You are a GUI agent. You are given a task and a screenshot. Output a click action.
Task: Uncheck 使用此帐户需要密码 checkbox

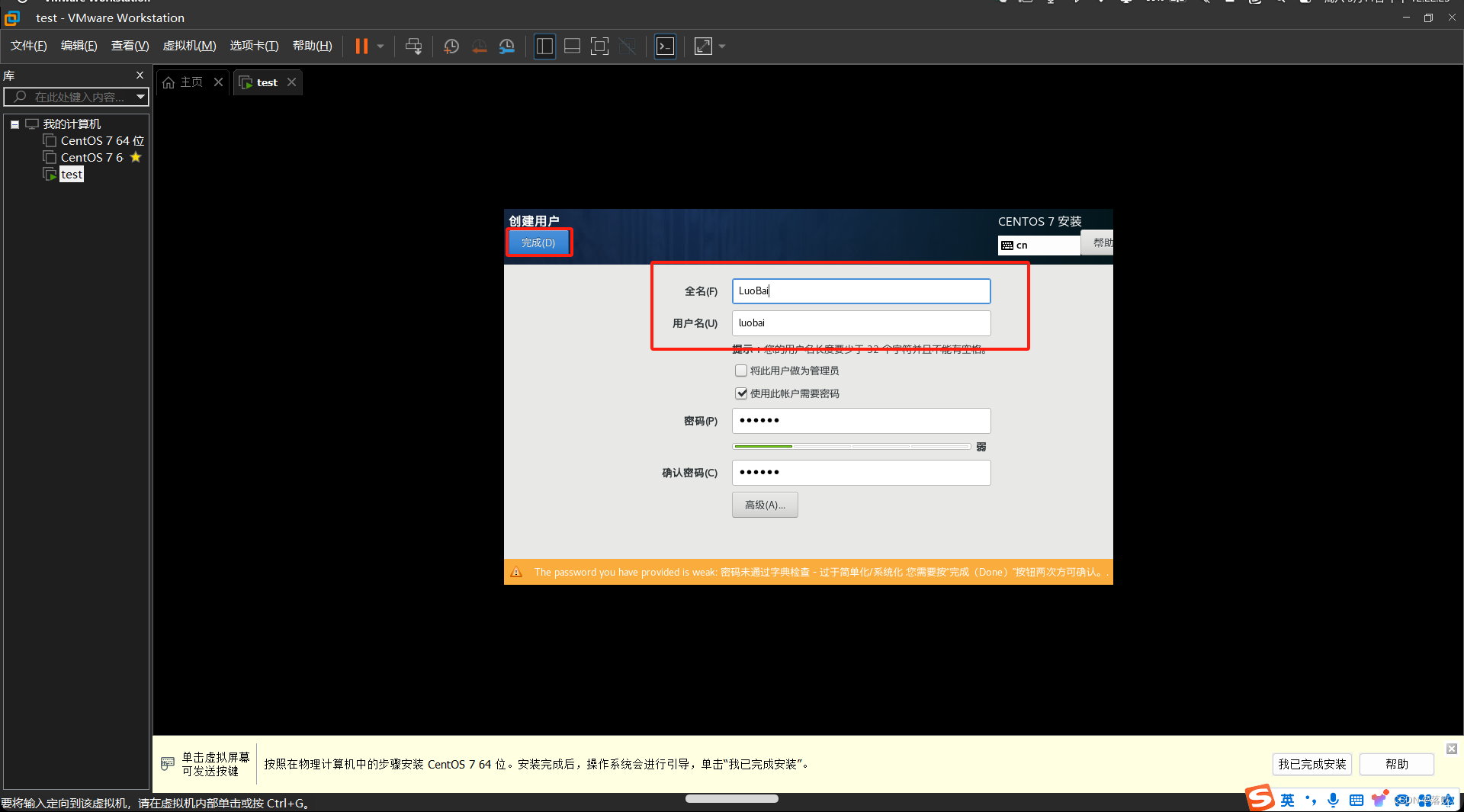[741, 393]
